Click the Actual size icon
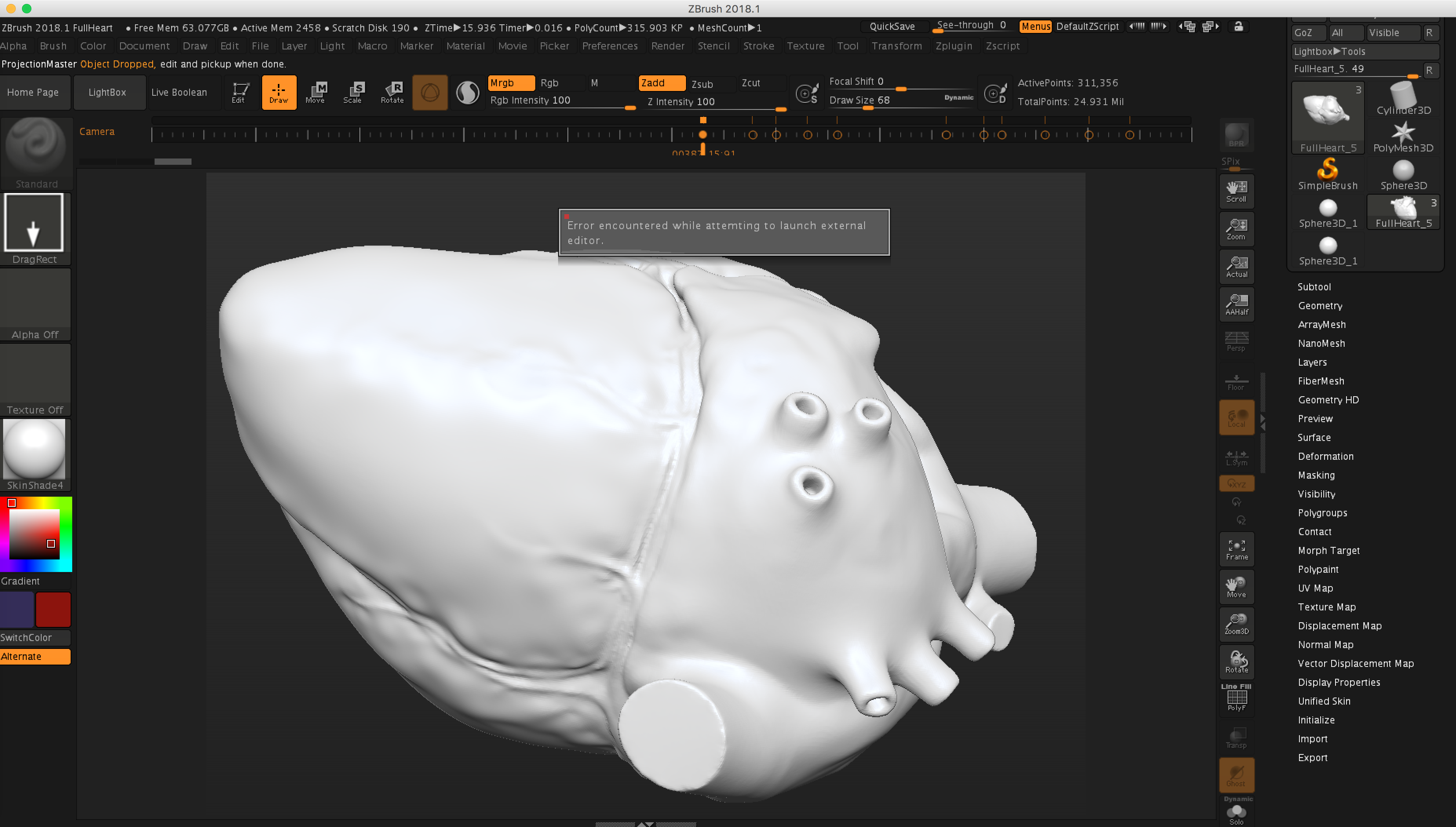Viewport: 1456px width, 827px height. 1236,266
